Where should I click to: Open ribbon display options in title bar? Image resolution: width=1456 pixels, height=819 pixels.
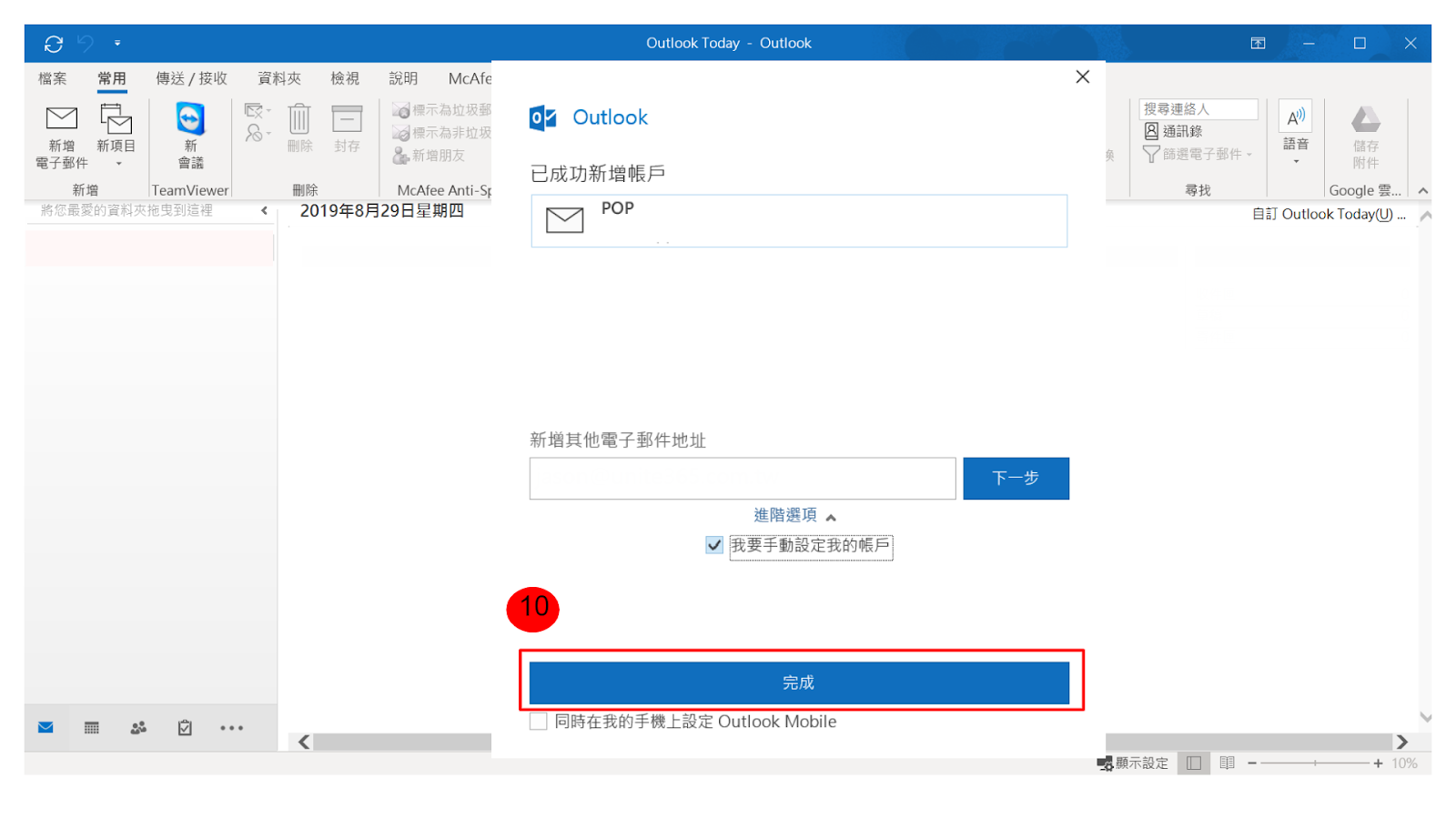point(1258,43)
